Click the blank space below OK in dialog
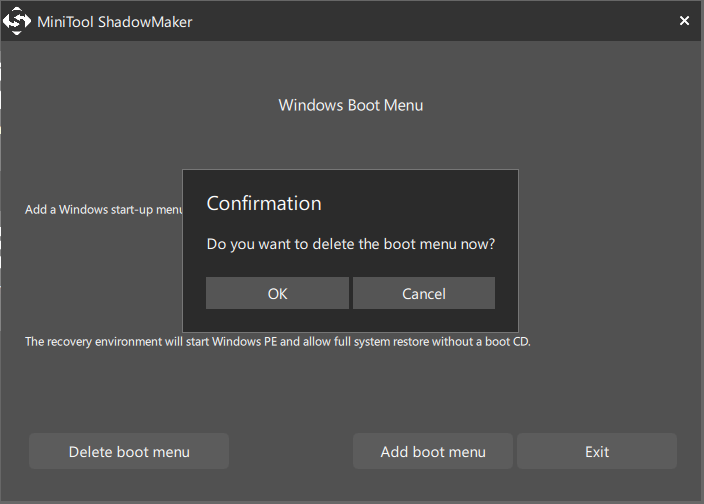Screen dimensions: 704x504 [277, 321]
